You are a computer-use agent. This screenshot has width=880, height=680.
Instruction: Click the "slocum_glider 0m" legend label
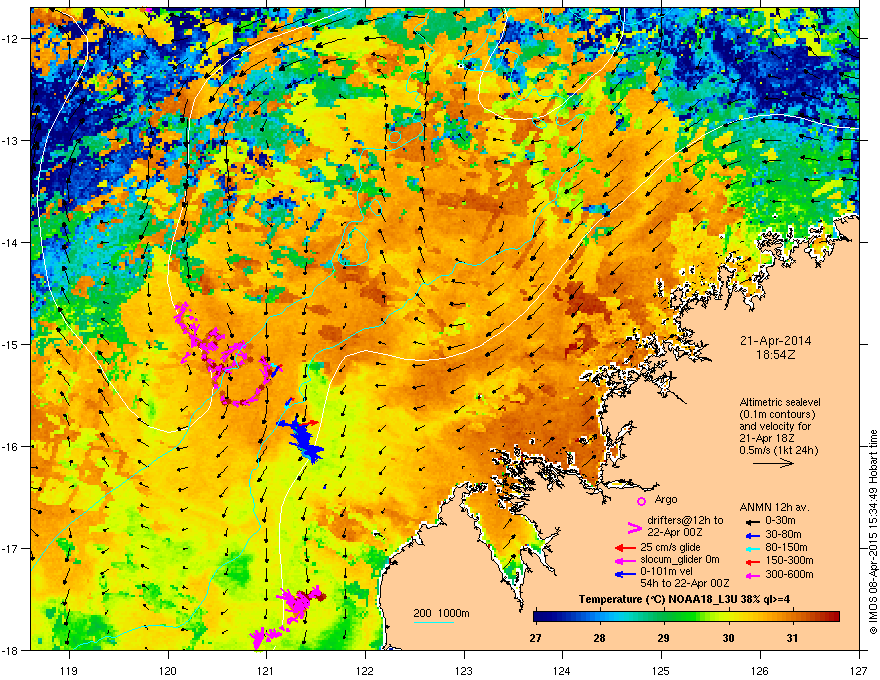click(680, 560)
